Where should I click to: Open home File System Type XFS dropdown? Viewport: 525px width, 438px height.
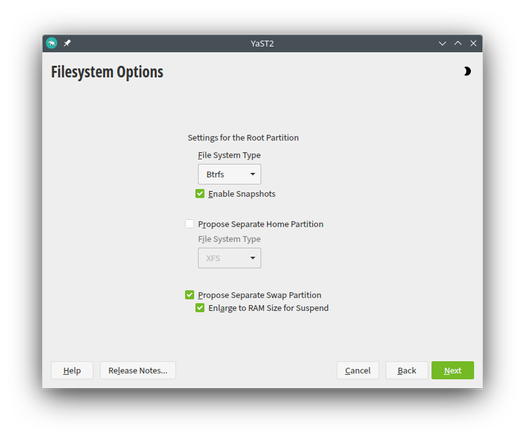(229, 258)
